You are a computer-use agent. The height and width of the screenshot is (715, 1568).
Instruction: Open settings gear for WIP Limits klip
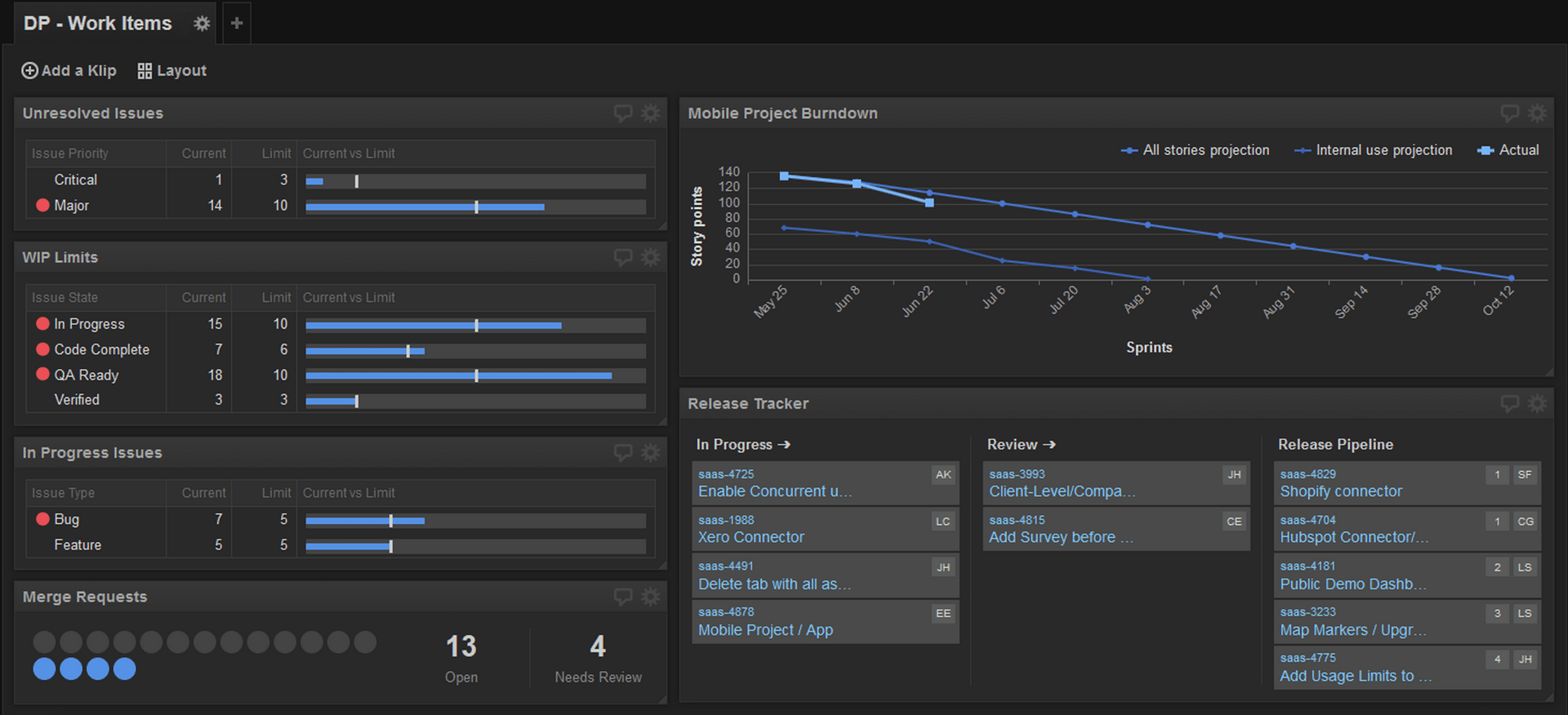tap(650, 258)
